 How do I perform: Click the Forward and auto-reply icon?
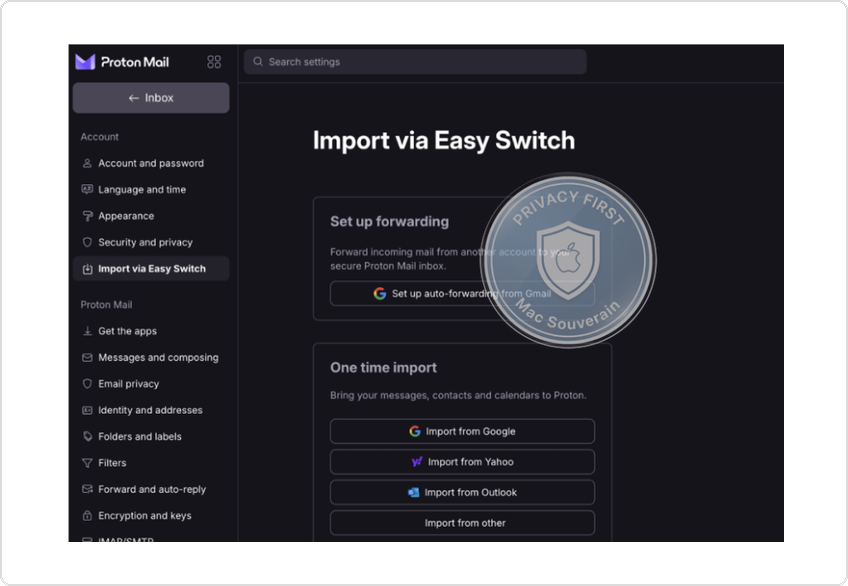(x=87, y=489)
